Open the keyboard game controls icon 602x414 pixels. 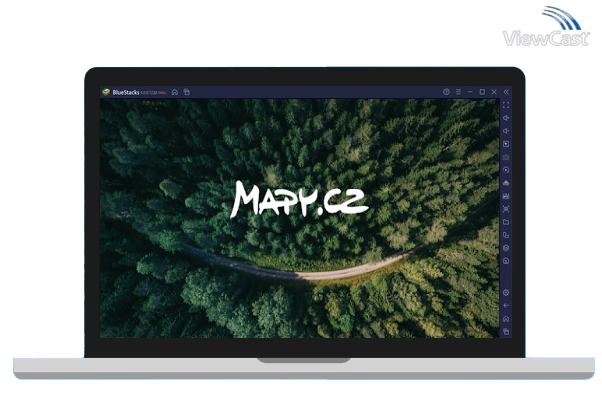tap(506, 157)
